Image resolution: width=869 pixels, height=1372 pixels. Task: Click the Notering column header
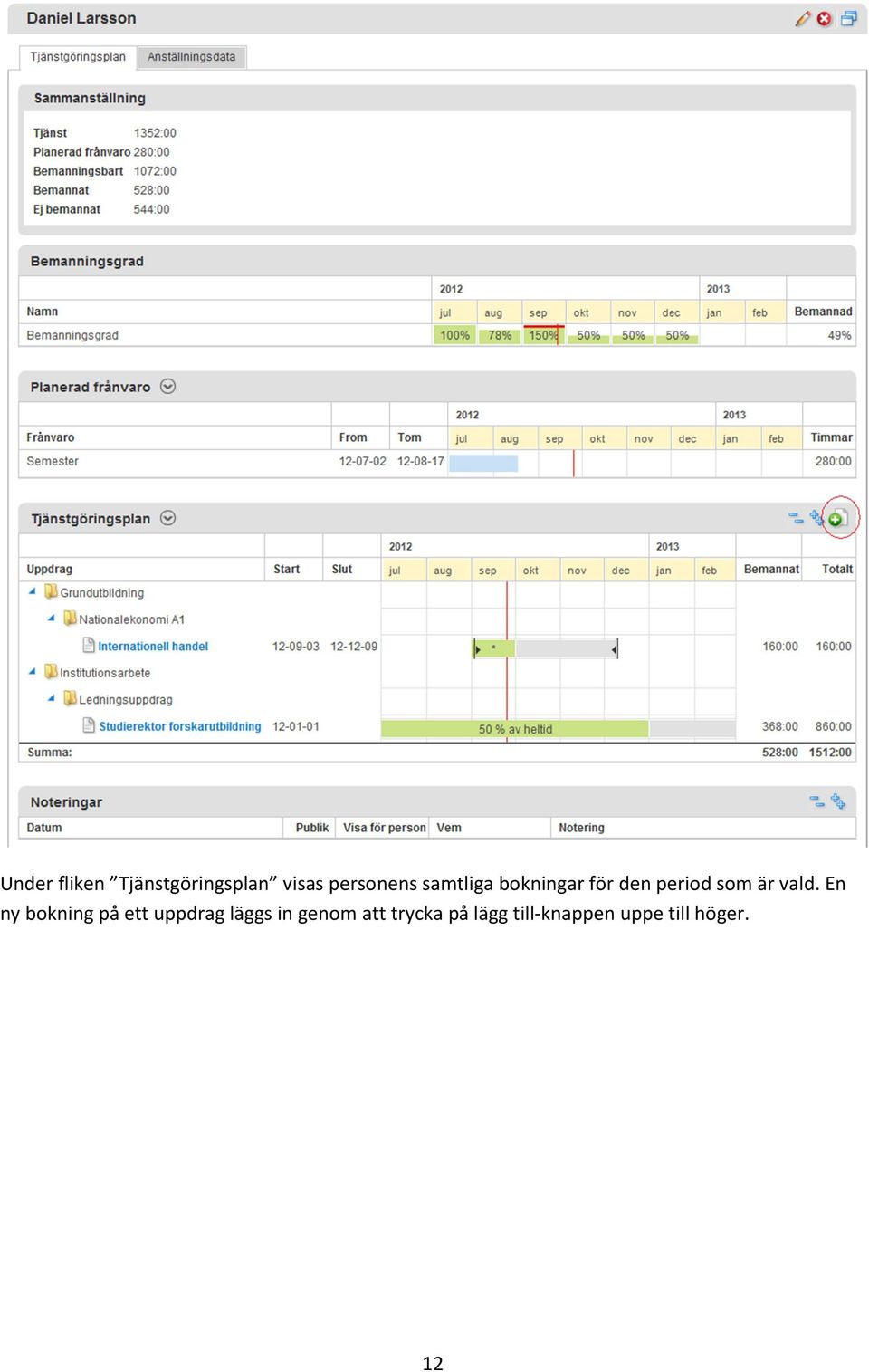pyautogui.click(x=582, y=828)
